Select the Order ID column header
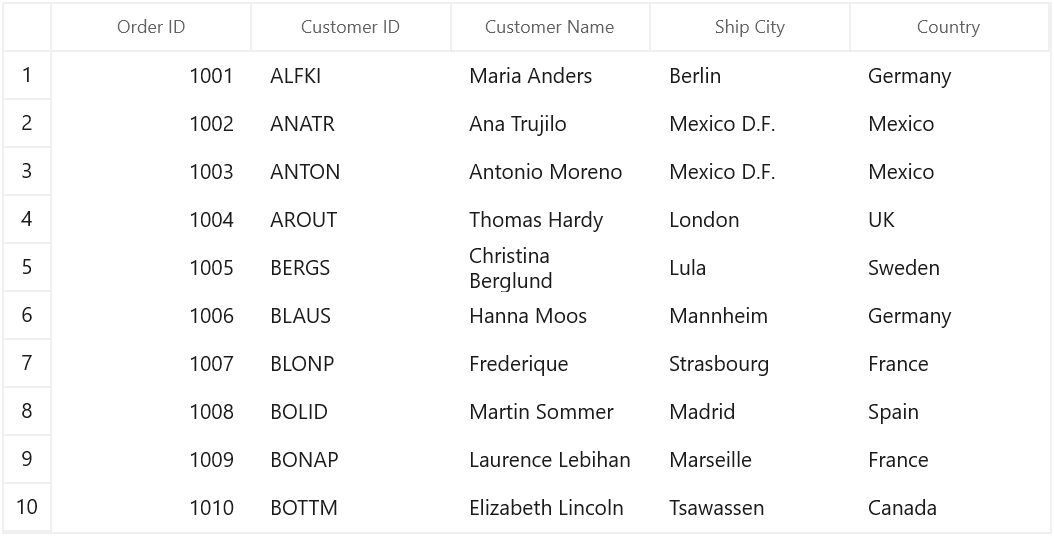 (151, 27)
